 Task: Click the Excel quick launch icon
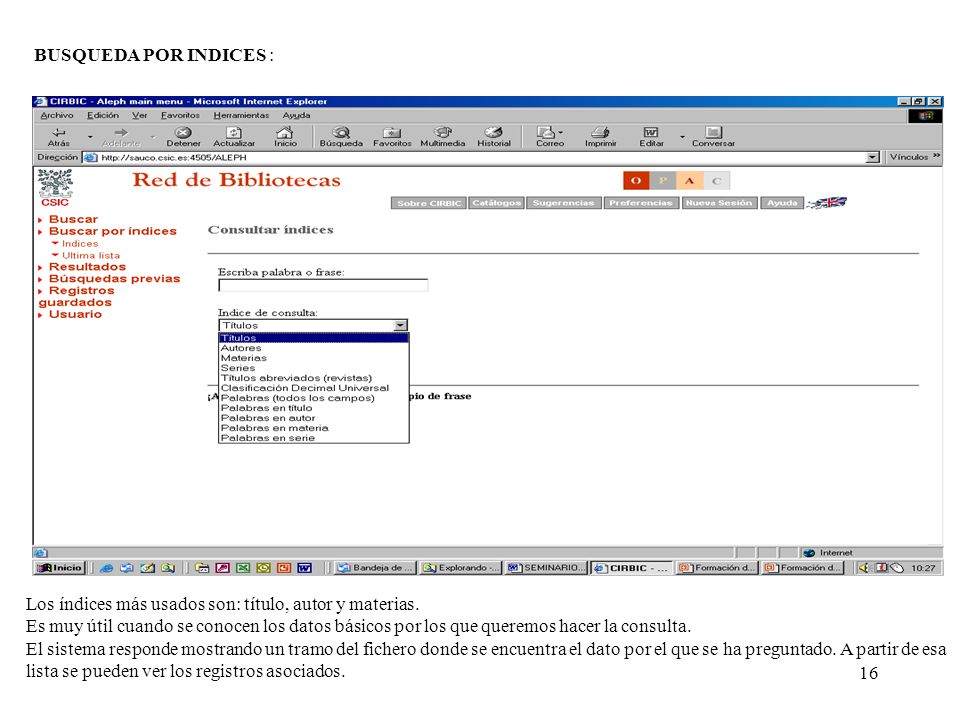243,568
